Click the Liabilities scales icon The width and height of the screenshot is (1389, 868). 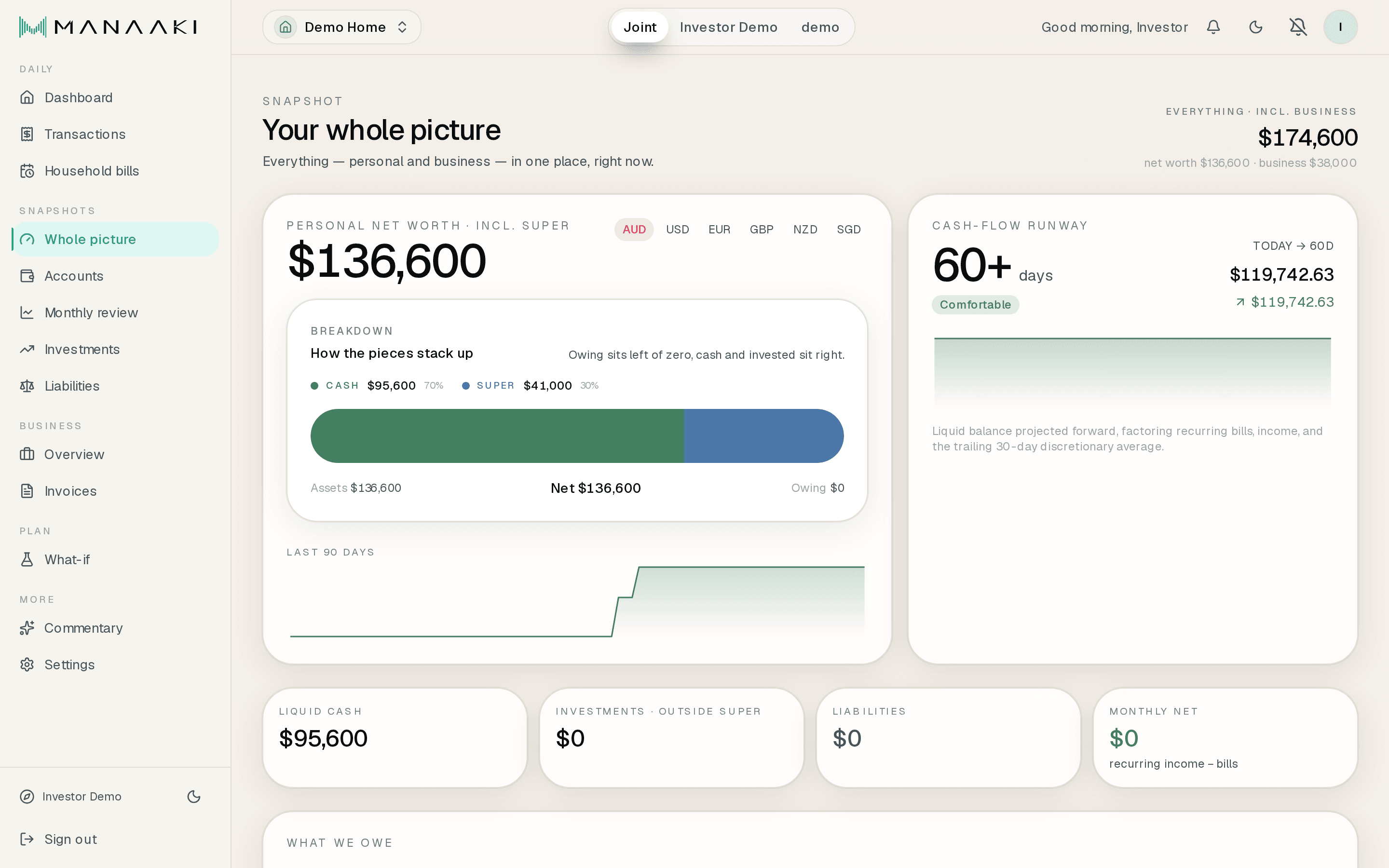[27, 386]
